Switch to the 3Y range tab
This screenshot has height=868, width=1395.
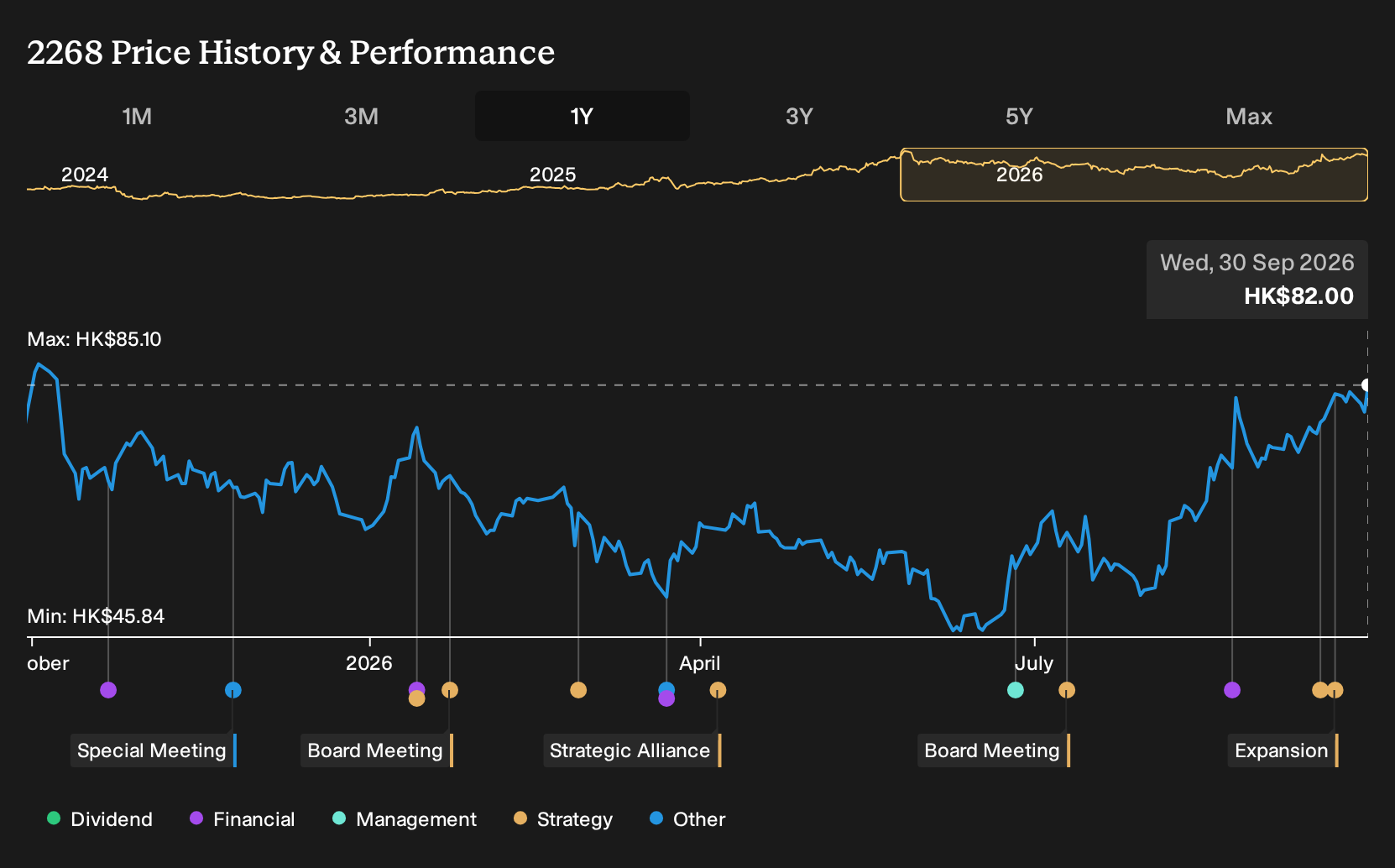(x=799, y=116)
